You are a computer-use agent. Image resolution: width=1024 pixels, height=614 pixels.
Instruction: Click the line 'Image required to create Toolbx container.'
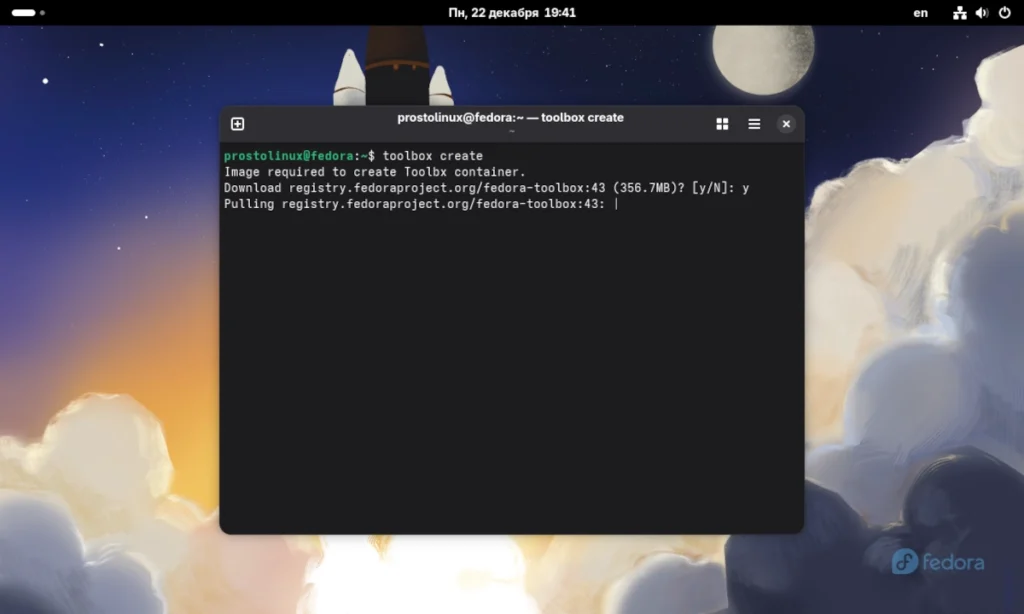click(375, 172)
